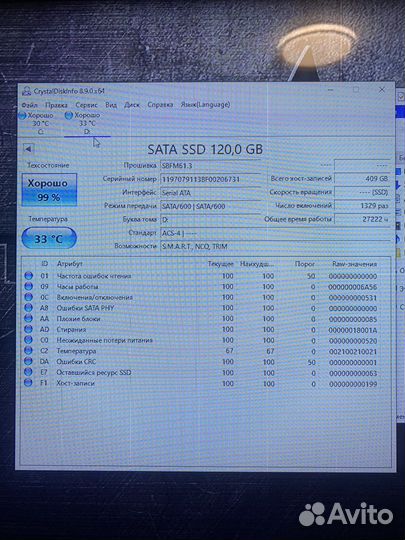Select the Часы работы attribute name
405x540 pixels.
77,287
